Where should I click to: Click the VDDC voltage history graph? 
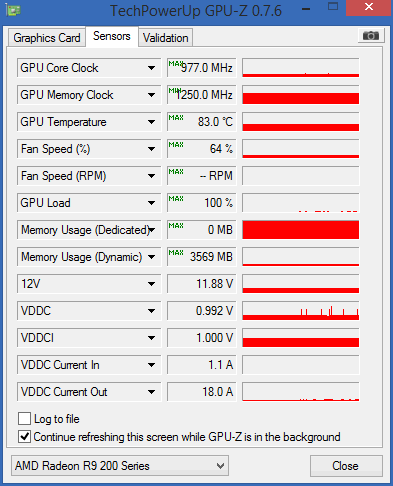pos(301,311)
